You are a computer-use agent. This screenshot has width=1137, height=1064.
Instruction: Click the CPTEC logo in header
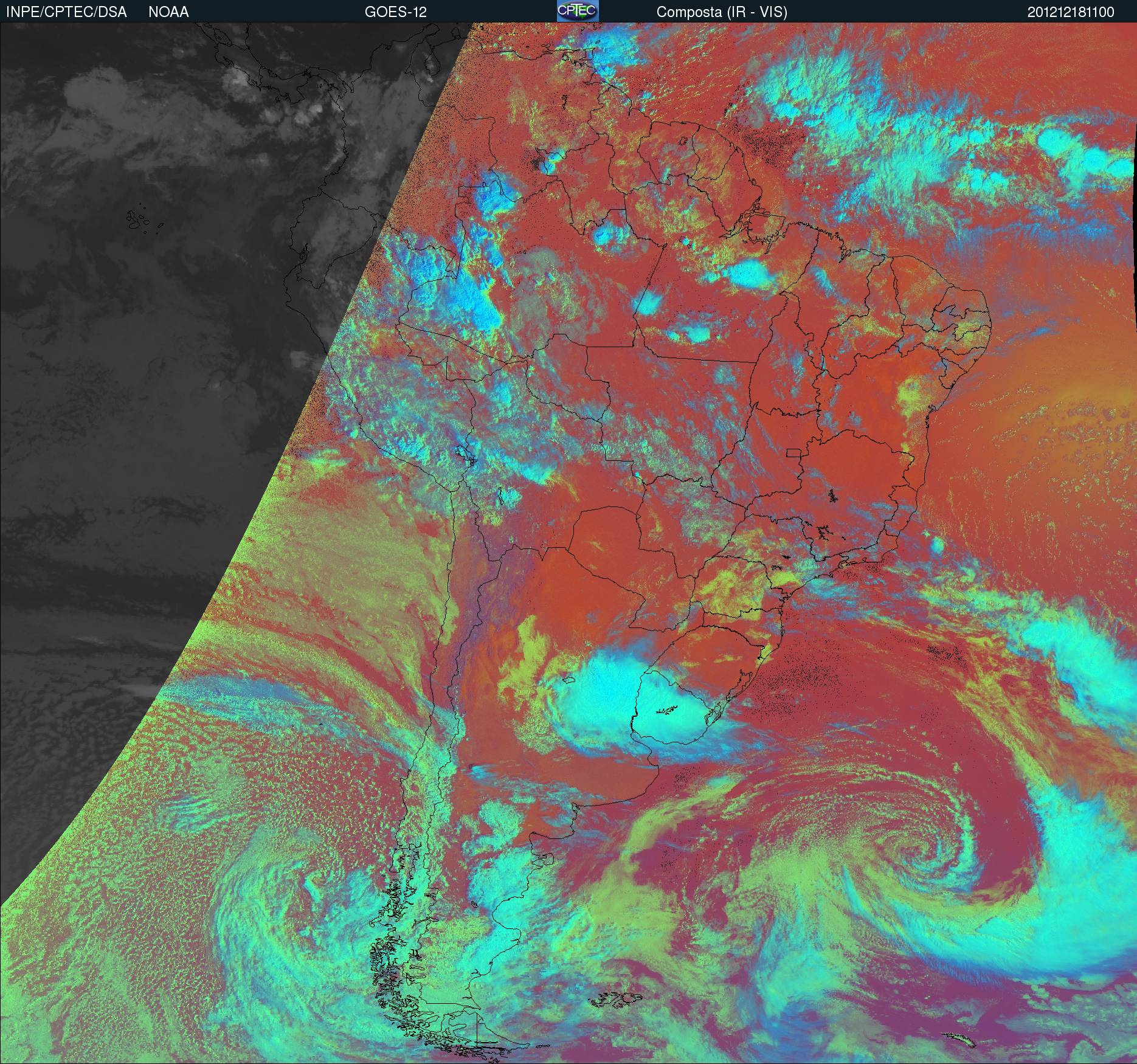click(578, 11)
